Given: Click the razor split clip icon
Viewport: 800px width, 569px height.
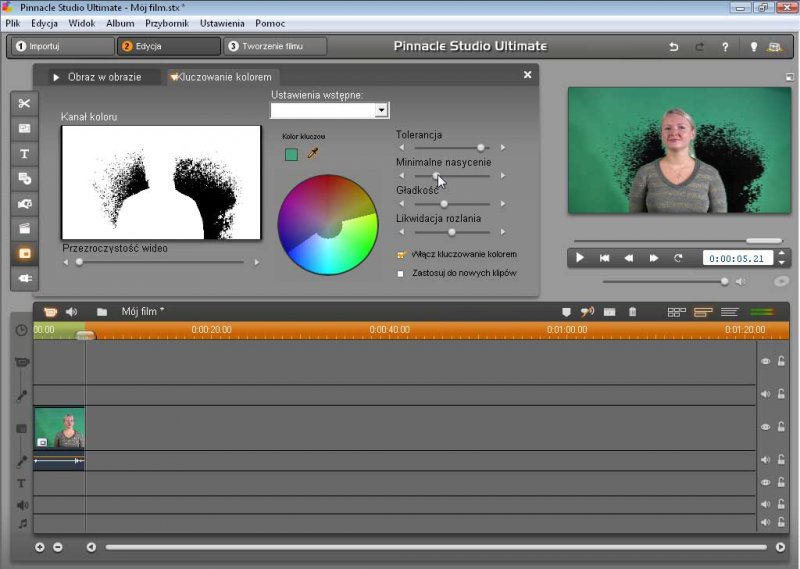Looking at the screenshot, I should 609,312.
